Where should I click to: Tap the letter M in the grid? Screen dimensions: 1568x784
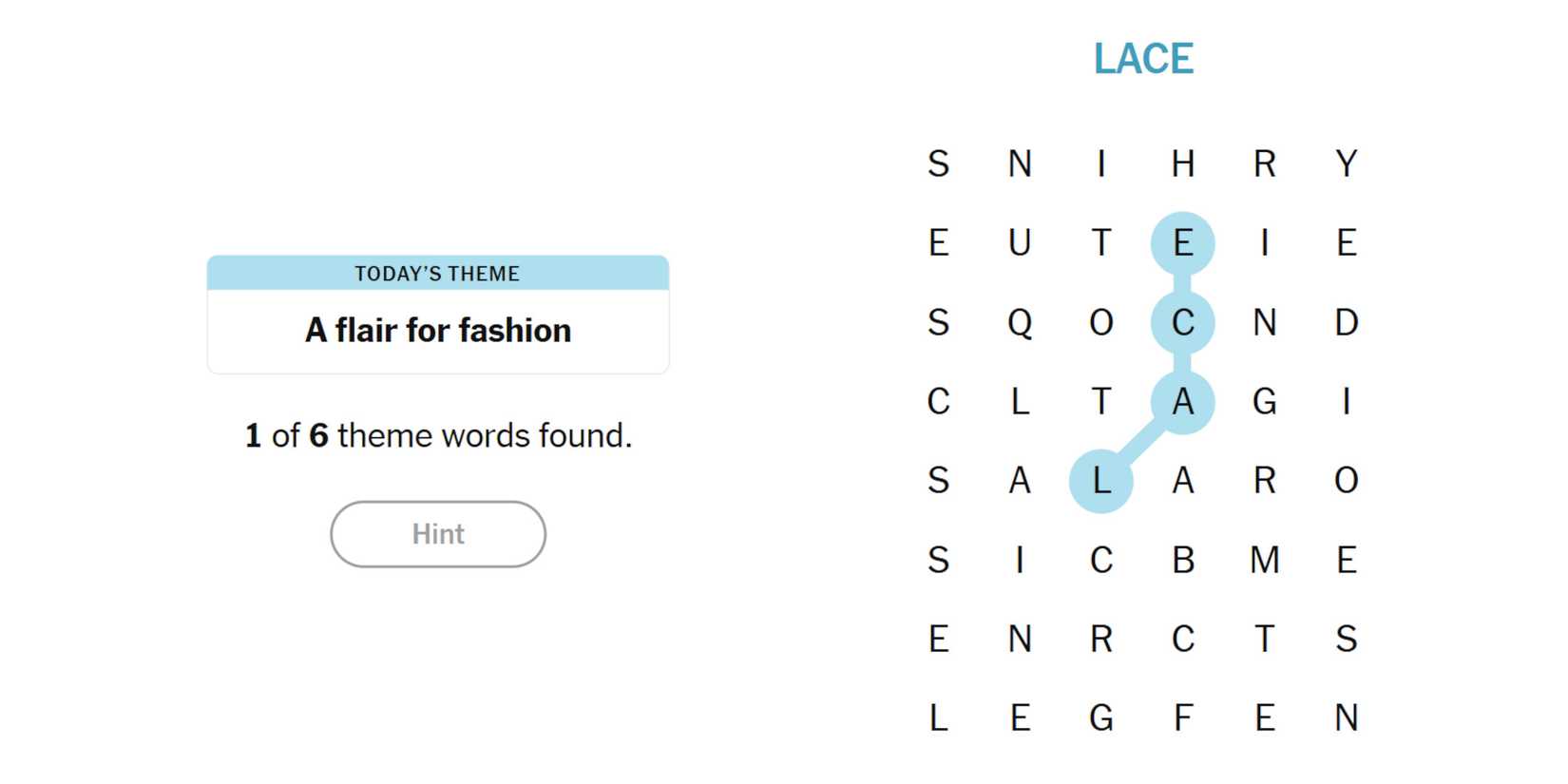(1264, 561)
